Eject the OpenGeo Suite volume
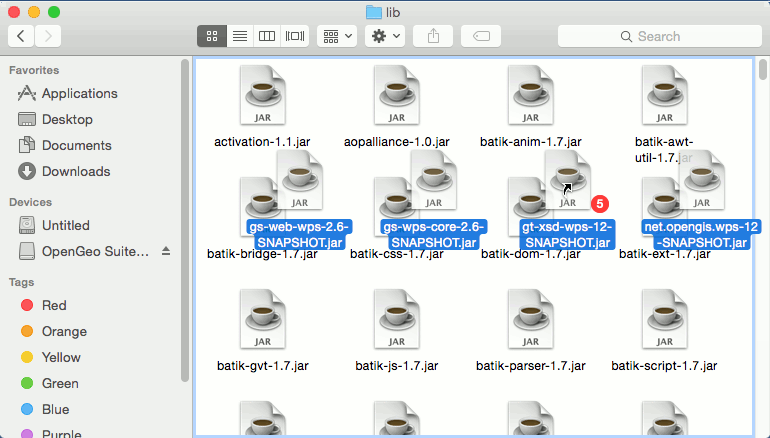 coord(166,250)
